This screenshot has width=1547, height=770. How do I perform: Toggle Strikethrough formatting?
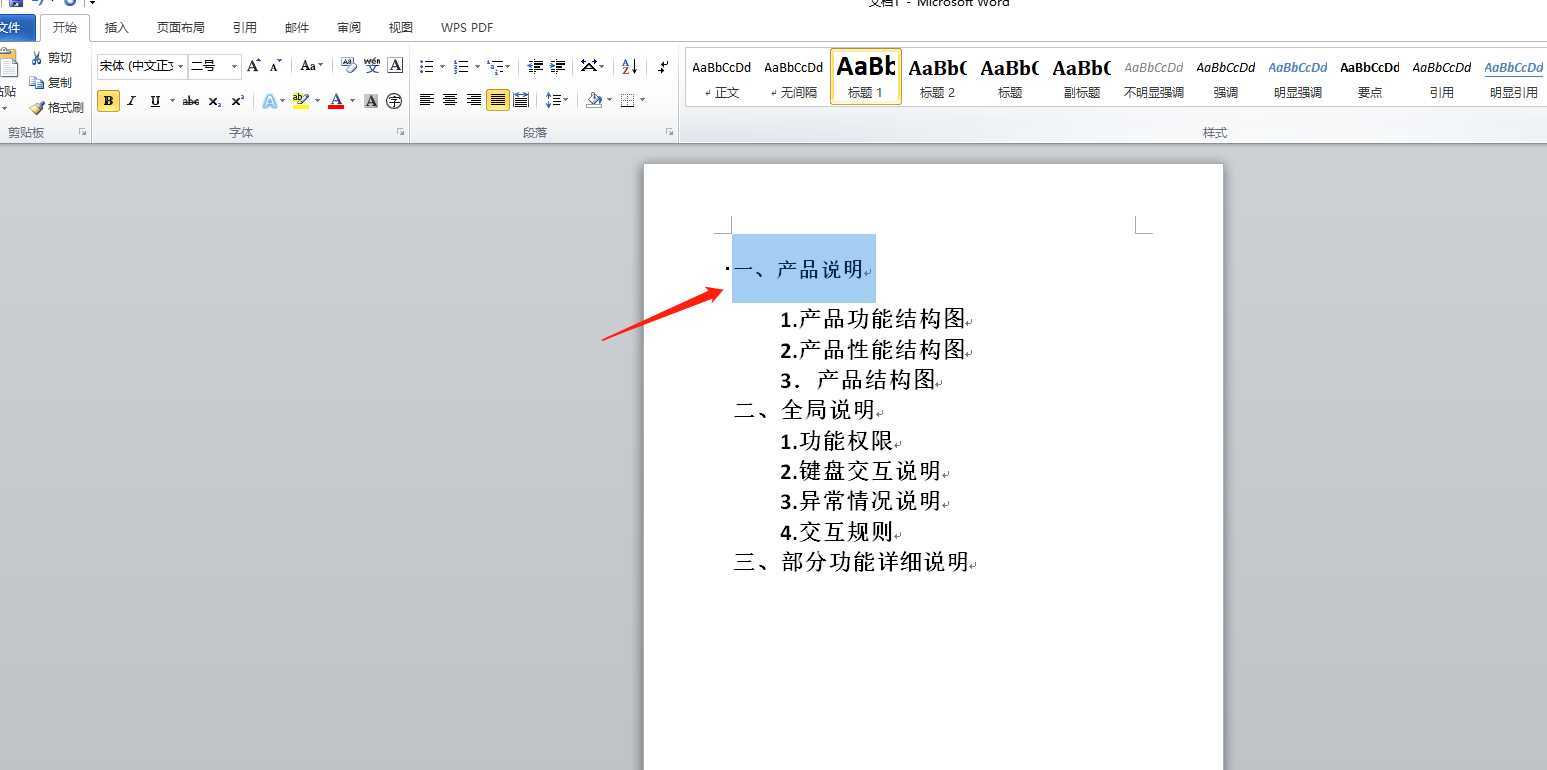[x=191, y=101]
